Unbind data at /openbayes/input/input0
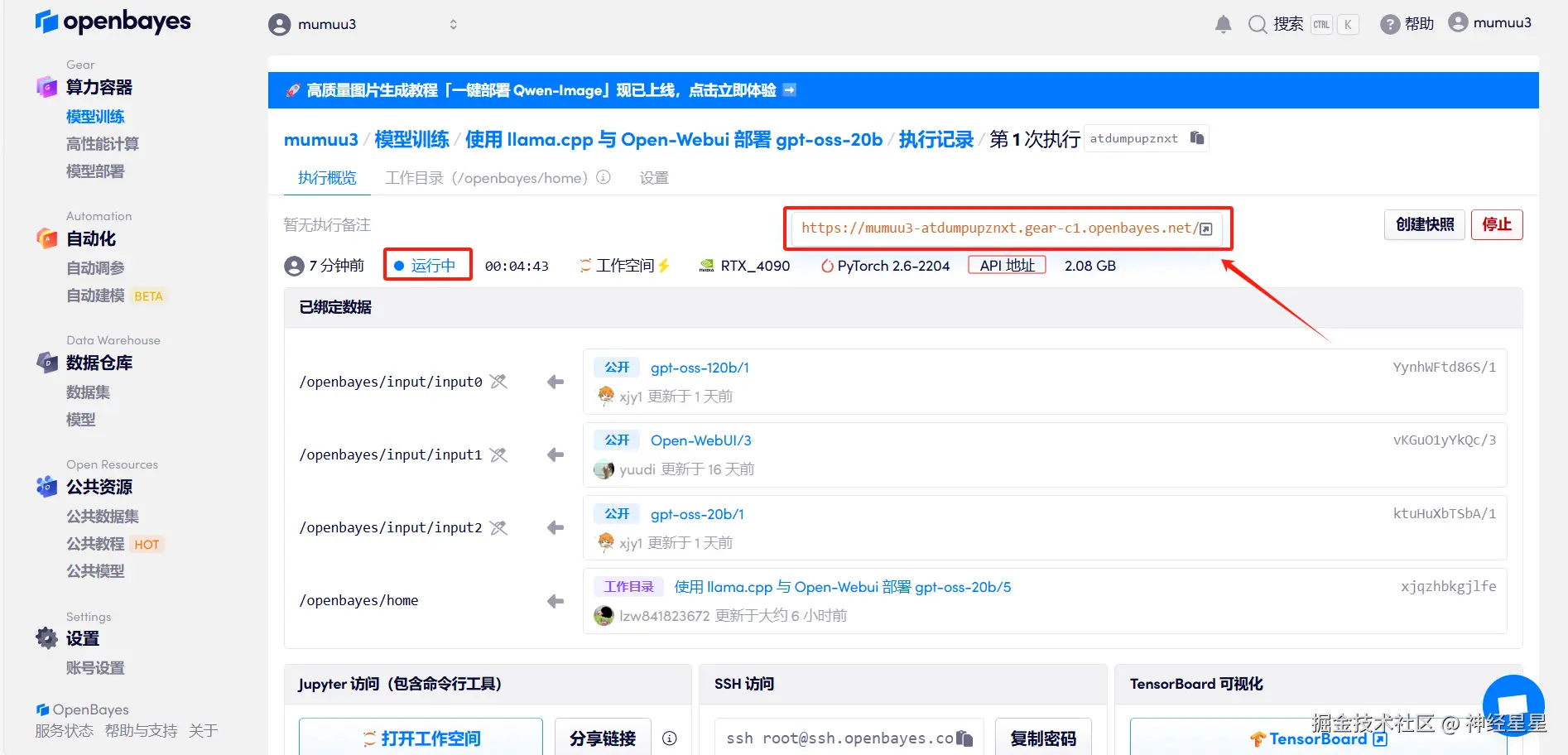 click(x=498, y=382)
